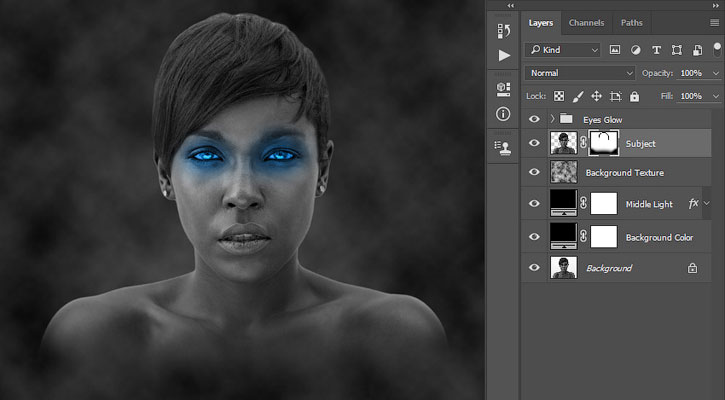The image size is (725, 400).
Task: Expand the Eyes Glow group
Action: (x=552, y=119)
